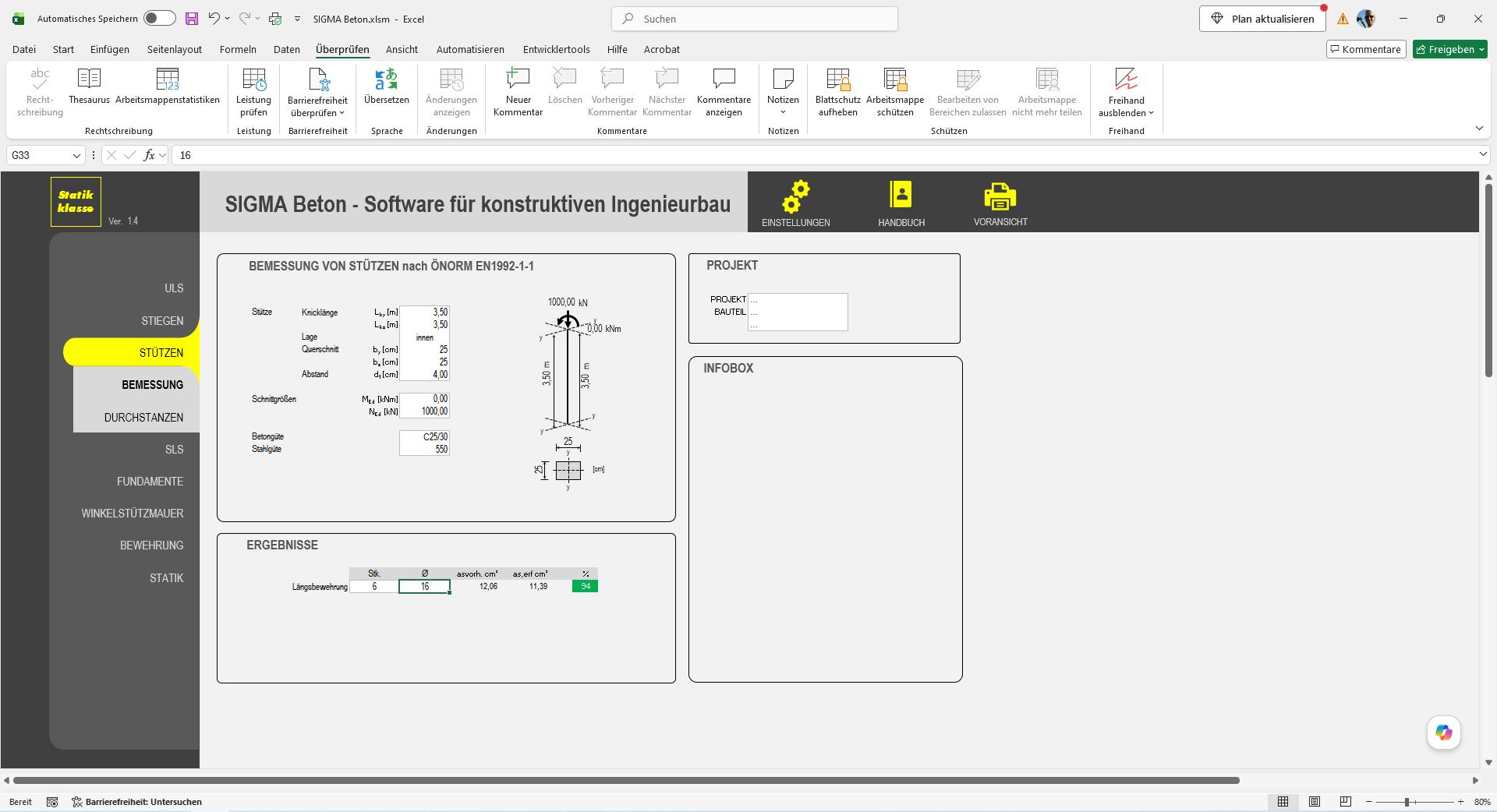Screen dimensions: 1497x812
Task: Click the macro recording icon in status bar
Action: (x=52, y=802)
